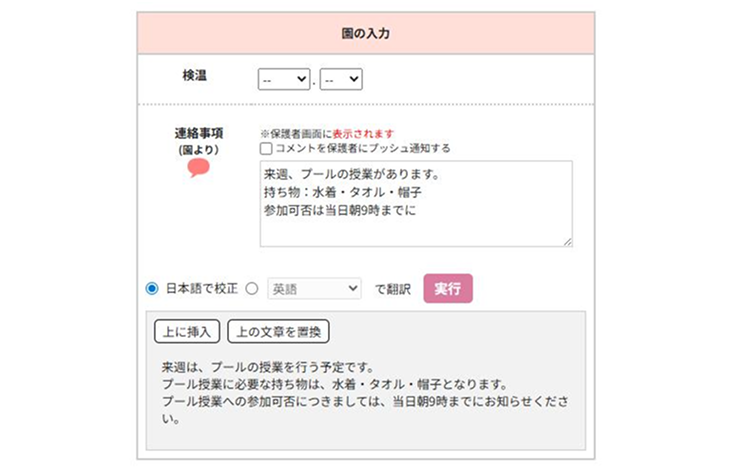Select the 日本語で校正 radio button
Screen dimensions: 732x476
point(152,288)
